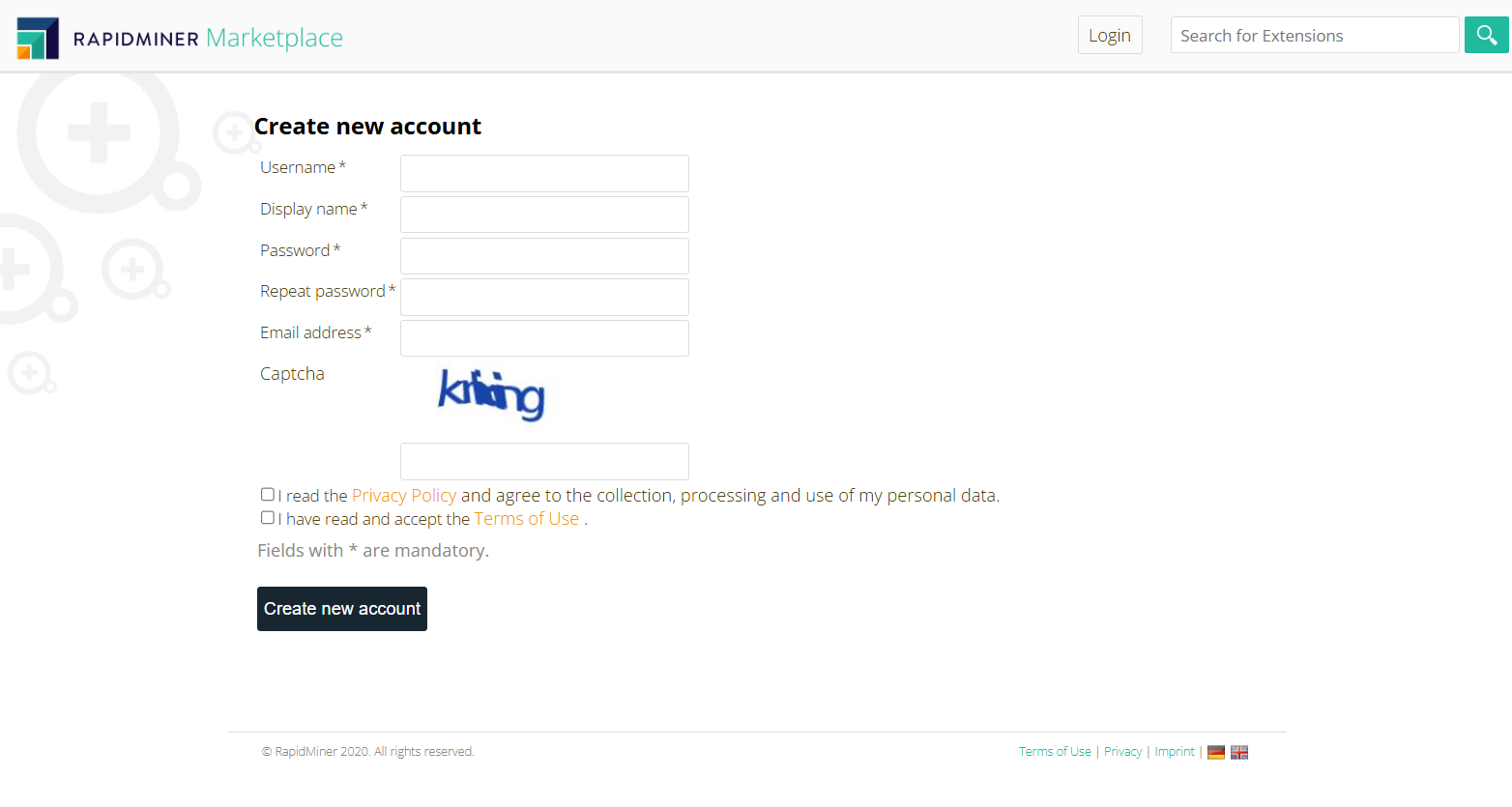1512x807 pixels.
Task: Open the Privacy Policy link
Action: coord(404,495)
